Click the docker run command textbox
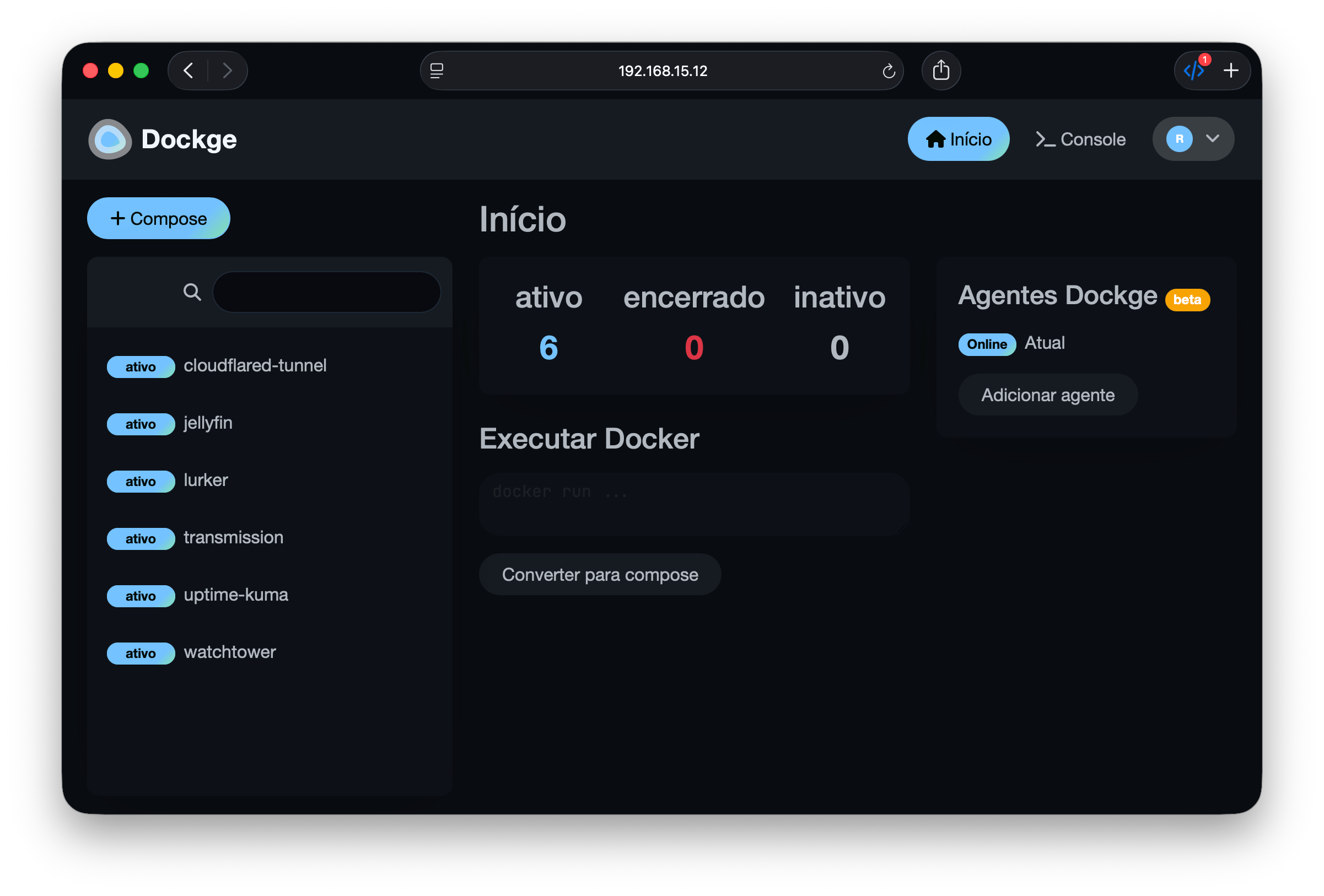 pos(693,504)
